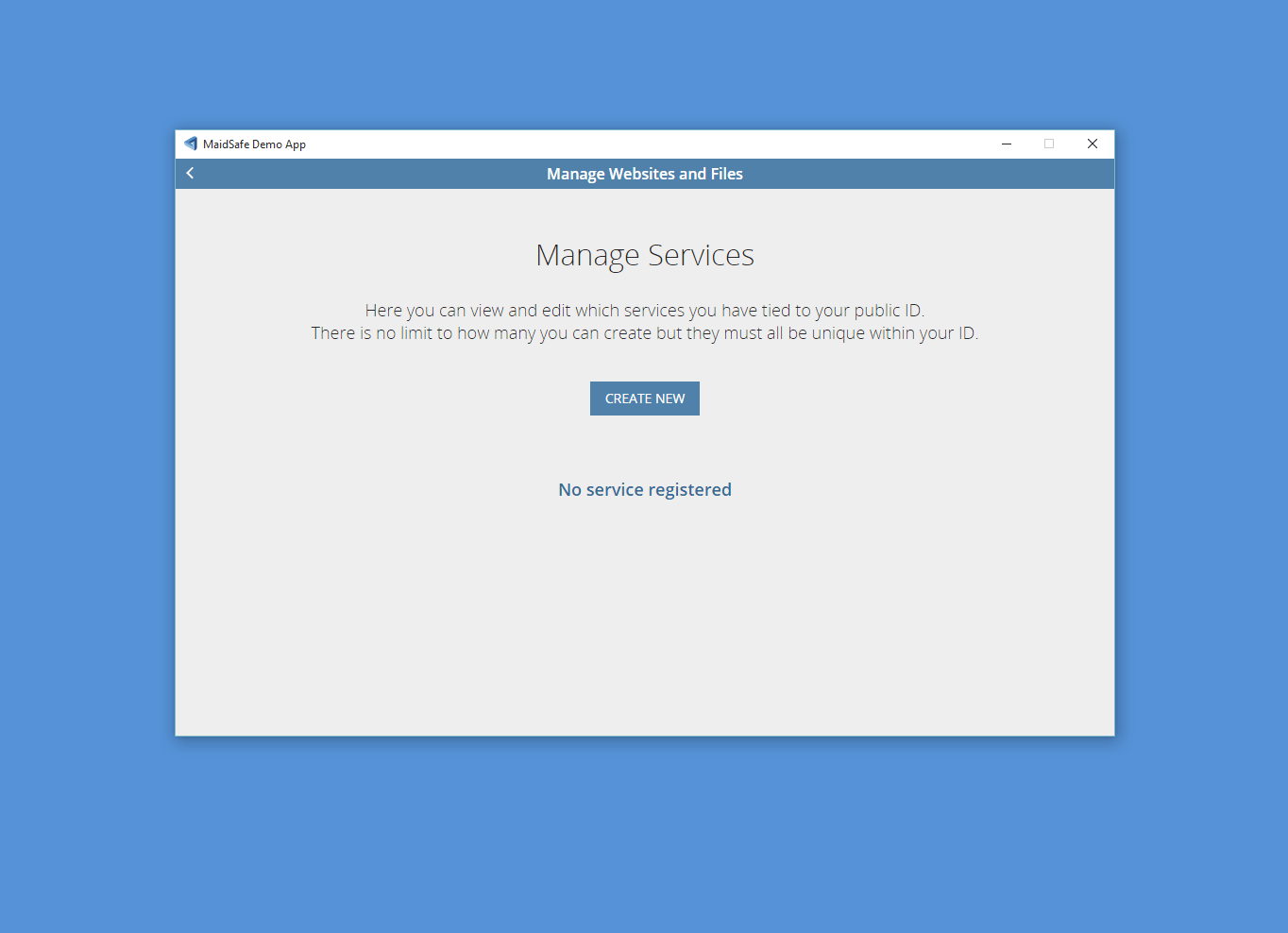
Task: Maximize the MaidSafe Demo App window
Action: [x=1049, y=144]
